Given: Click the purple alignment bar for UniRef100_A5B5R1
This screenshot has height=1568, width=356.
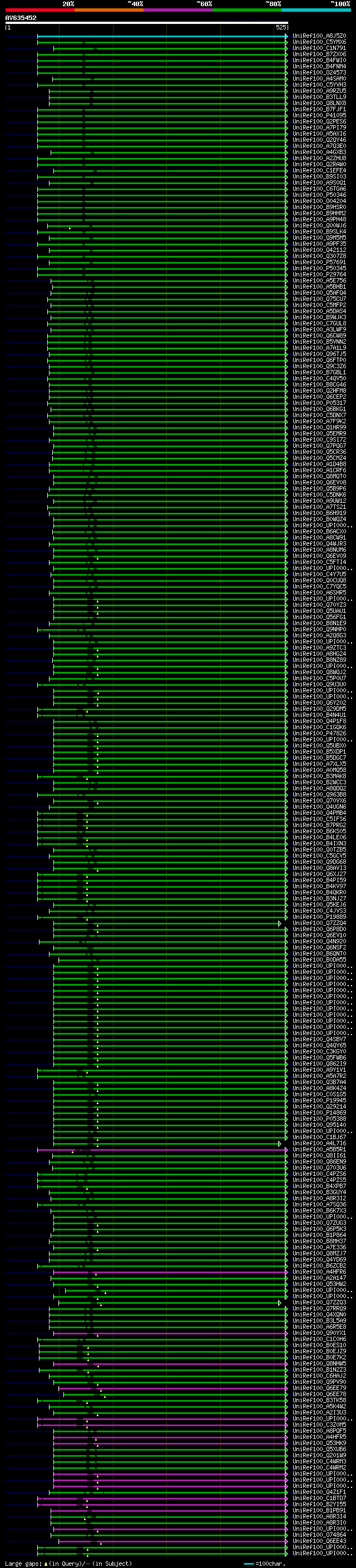Looking at the screenshot, I should pos(162,1150).
